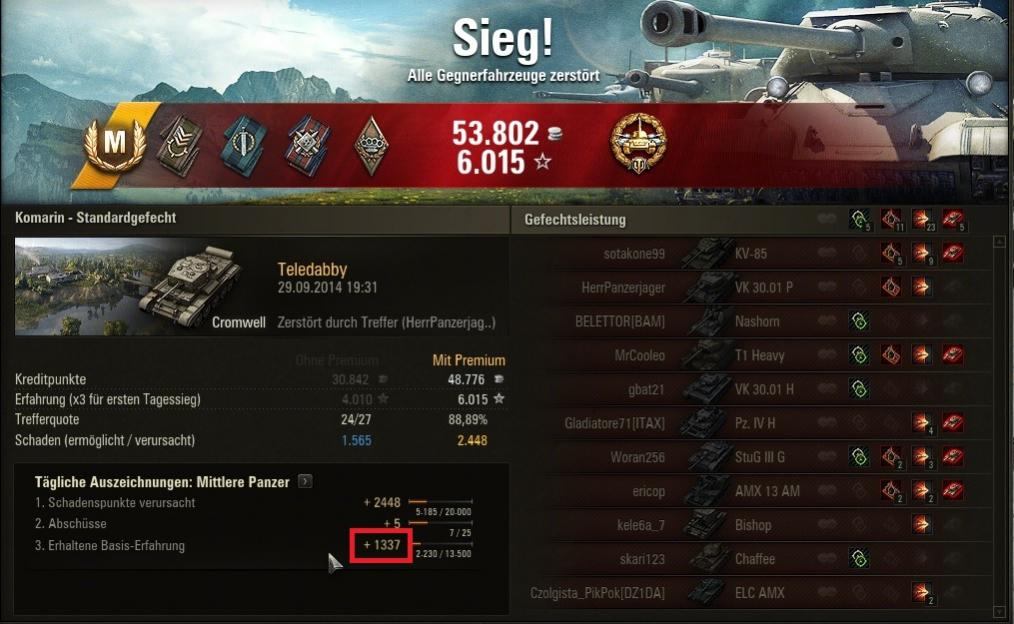This screenshot has height=624, width=1014.
Task: Click the Schadenspunkte verursacht progress bar
Action: tap(440, 502)
